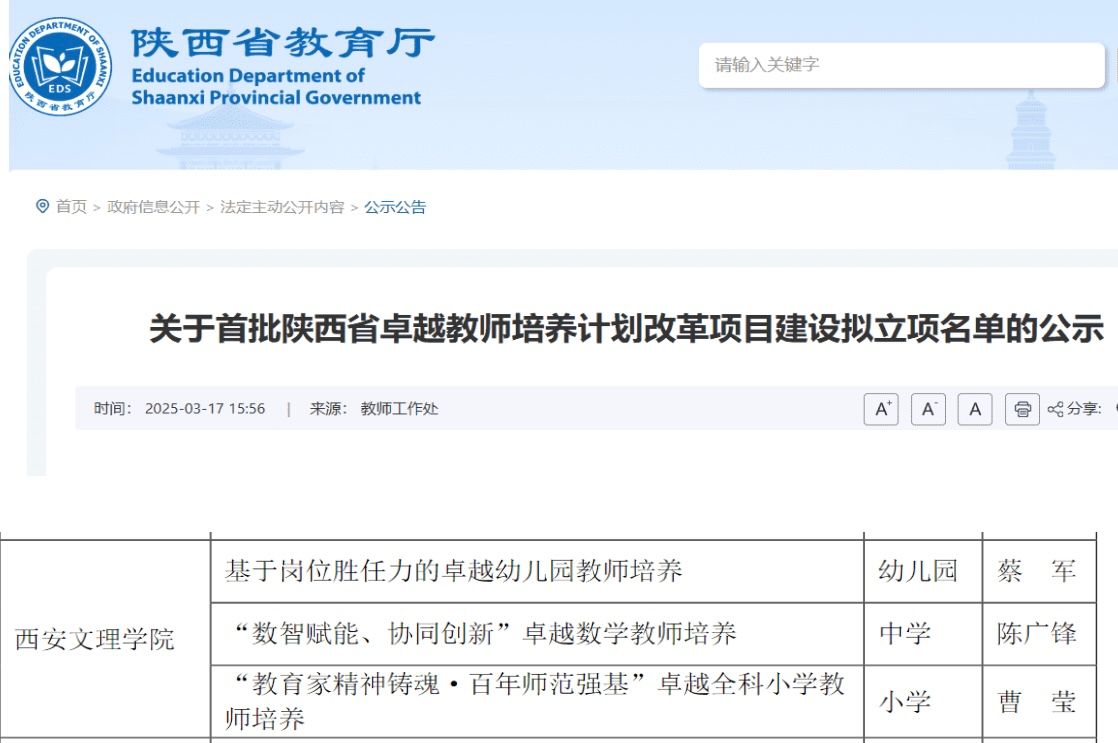Click the decrease font size A- button
Image resolution: width=1118 pixels, height=743 pixels.
(x=928, y=409)
